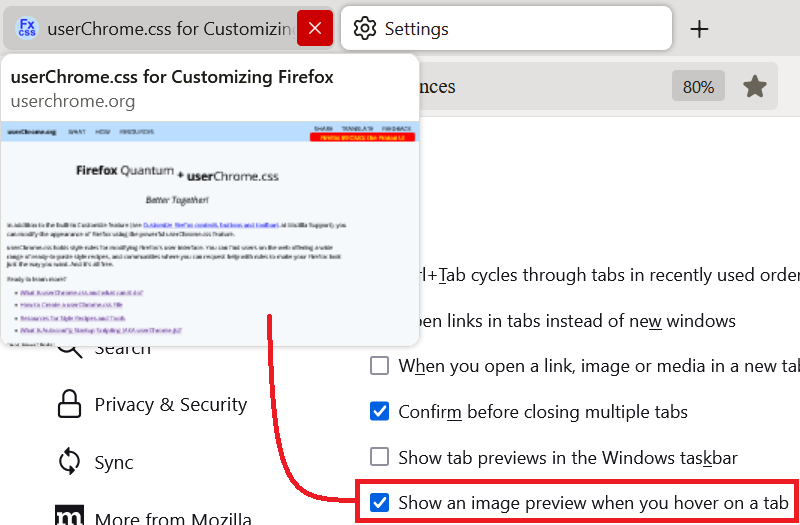Select the userChrome.css tab title
The image size is (800, 525).
click(x=170, y=29)
